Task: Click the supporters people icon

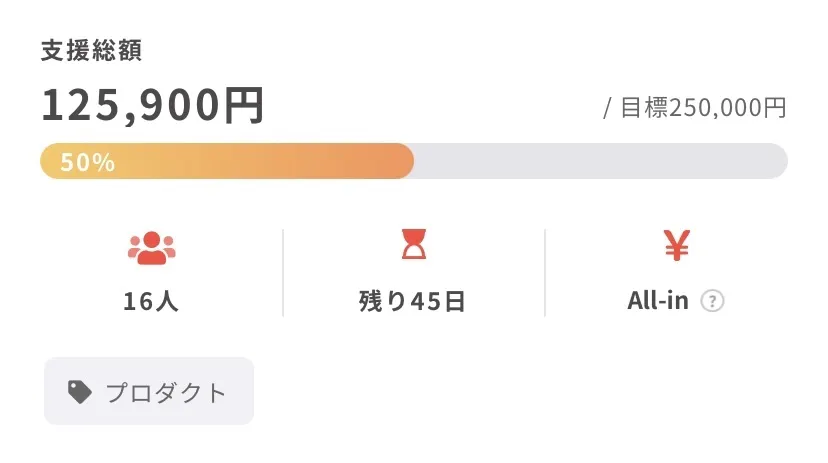Action: (x=151, y=247)
